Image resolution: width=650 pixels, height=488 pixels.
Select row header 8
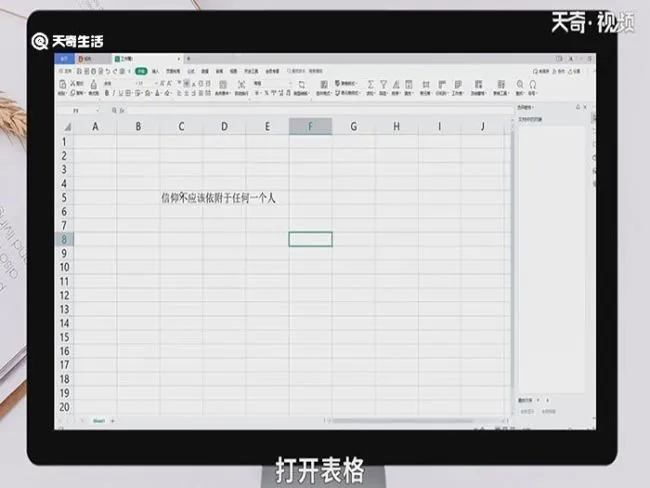click(64, 239)
